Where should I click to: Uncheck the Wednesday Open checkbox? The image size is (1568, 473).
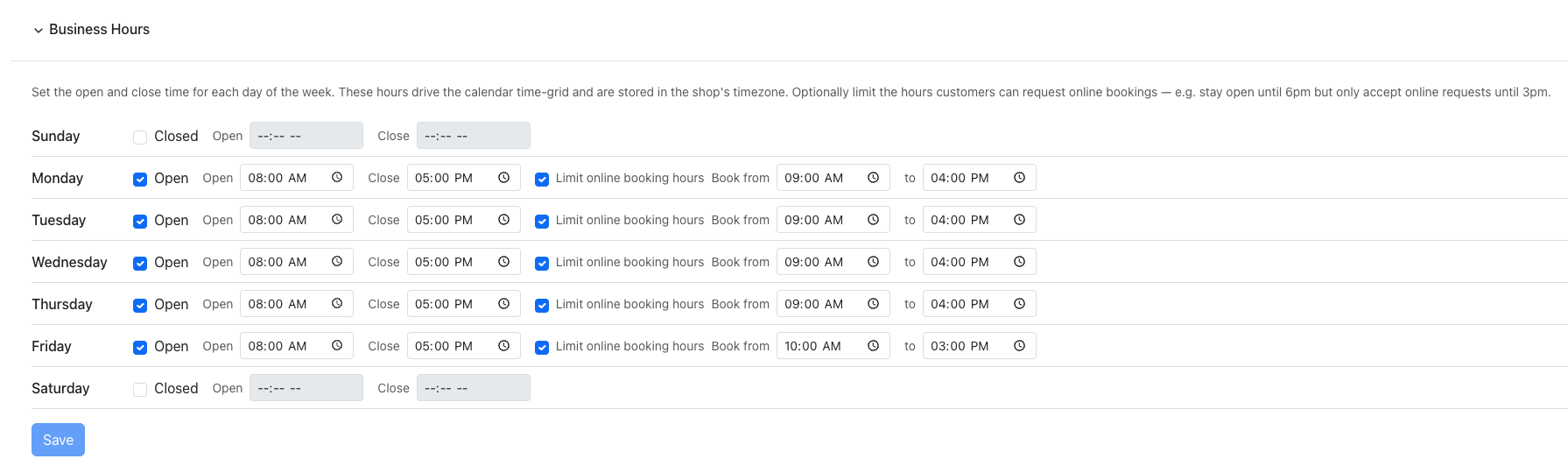pos(140,263)
